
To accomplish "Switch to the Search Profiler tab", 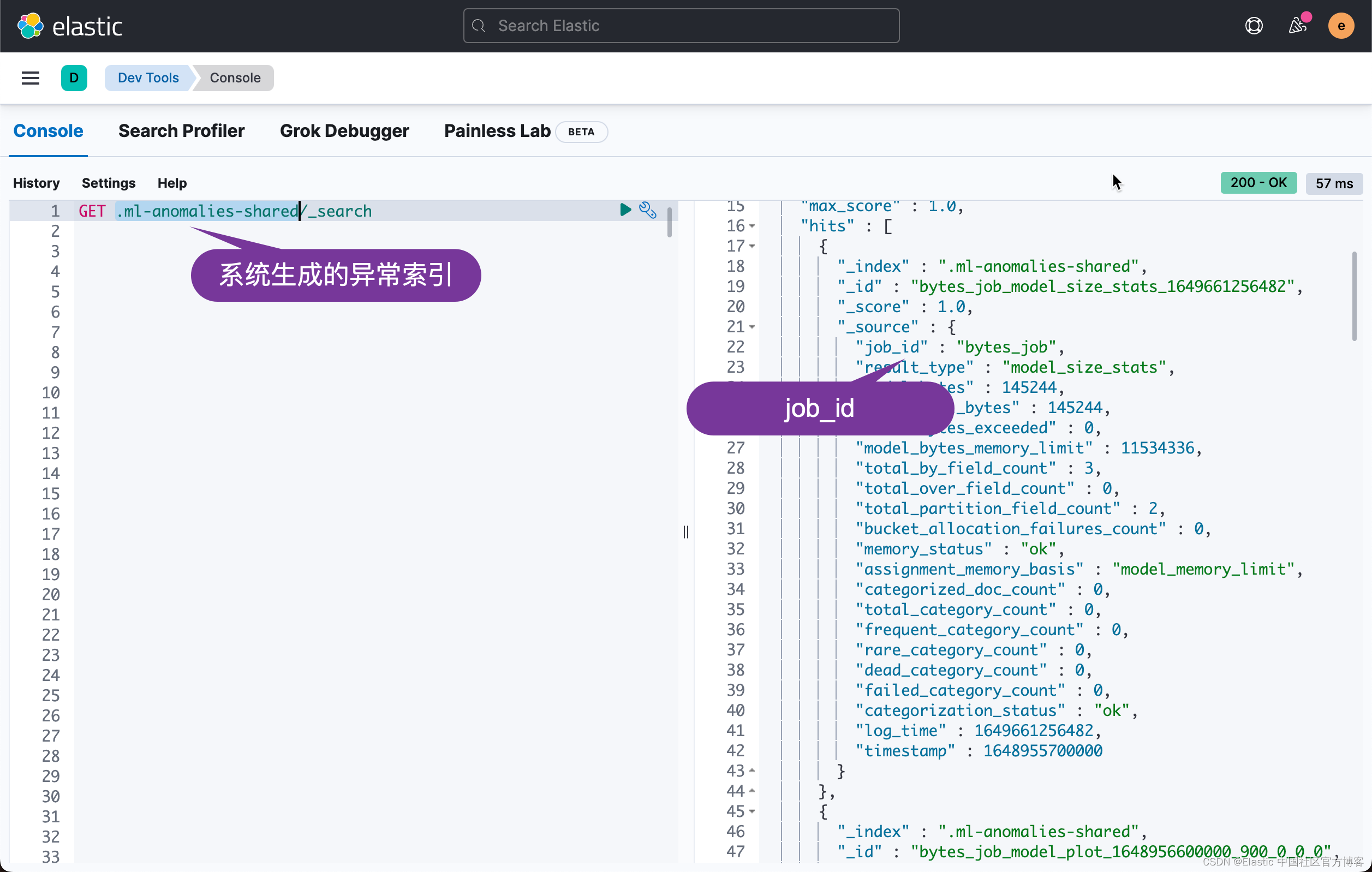I will tap(181, 131).
